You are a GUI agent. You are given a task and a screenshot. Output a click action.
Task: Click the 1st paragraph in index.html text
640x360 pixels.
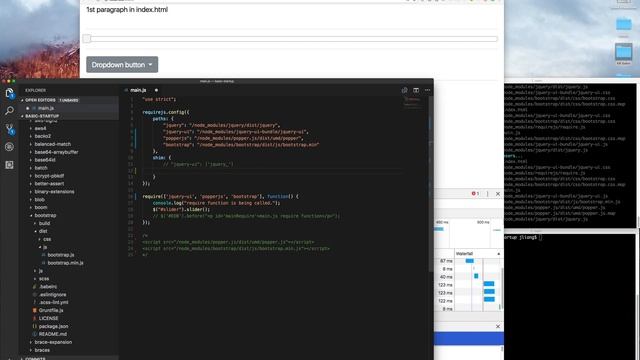[x=127, y=9]
